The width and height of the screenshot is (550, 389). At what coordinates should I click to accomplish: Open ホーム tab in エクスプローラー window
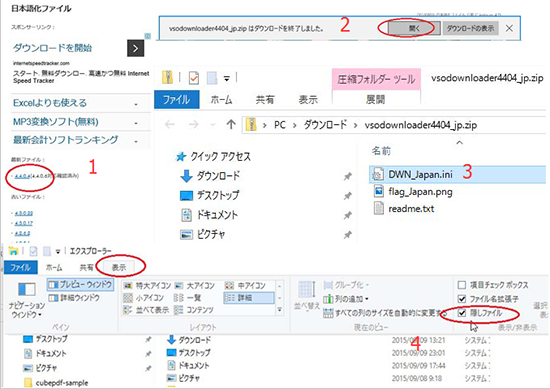(54, 268)
